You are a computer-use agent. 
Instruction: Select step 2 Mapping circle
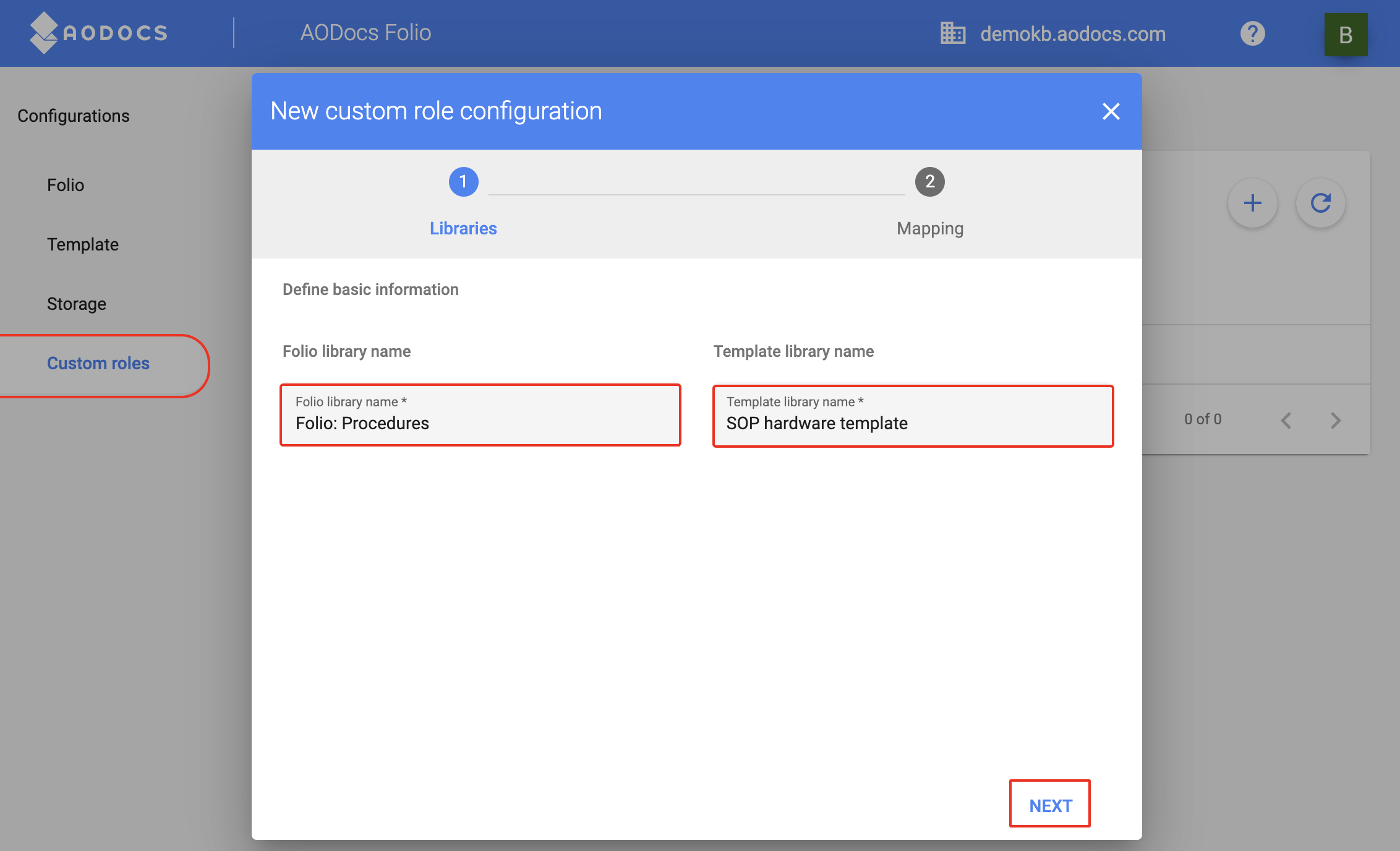[929, 182]
